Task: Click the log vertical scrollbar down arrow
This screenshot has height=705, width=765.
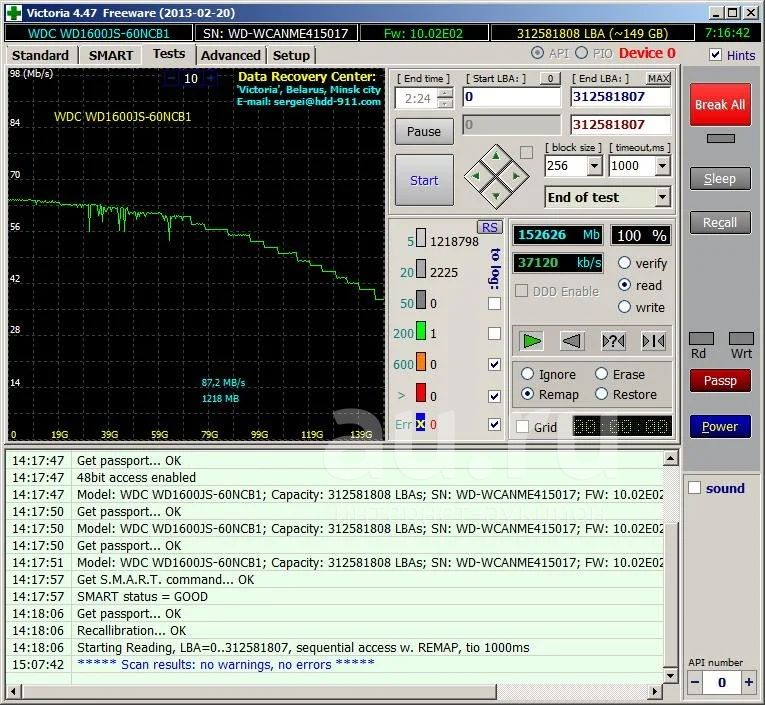Action: click(x=670, y=676)
